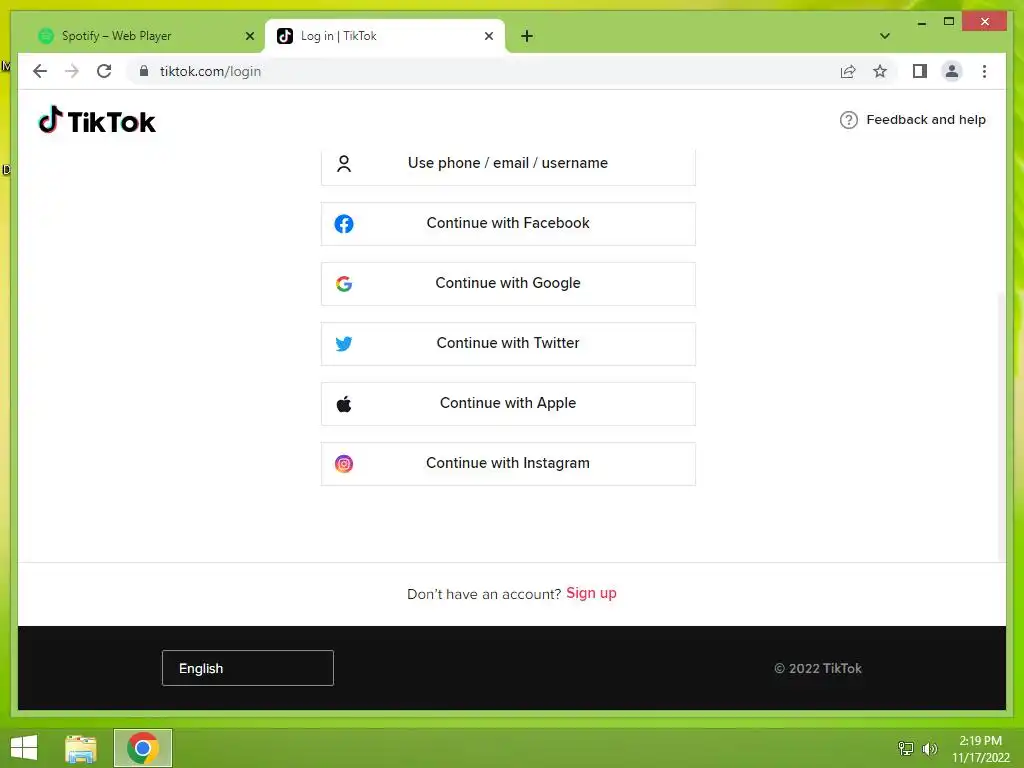Go back with the browser back arrow
The height and width of the screenshot is (768, 1024).
40,71
